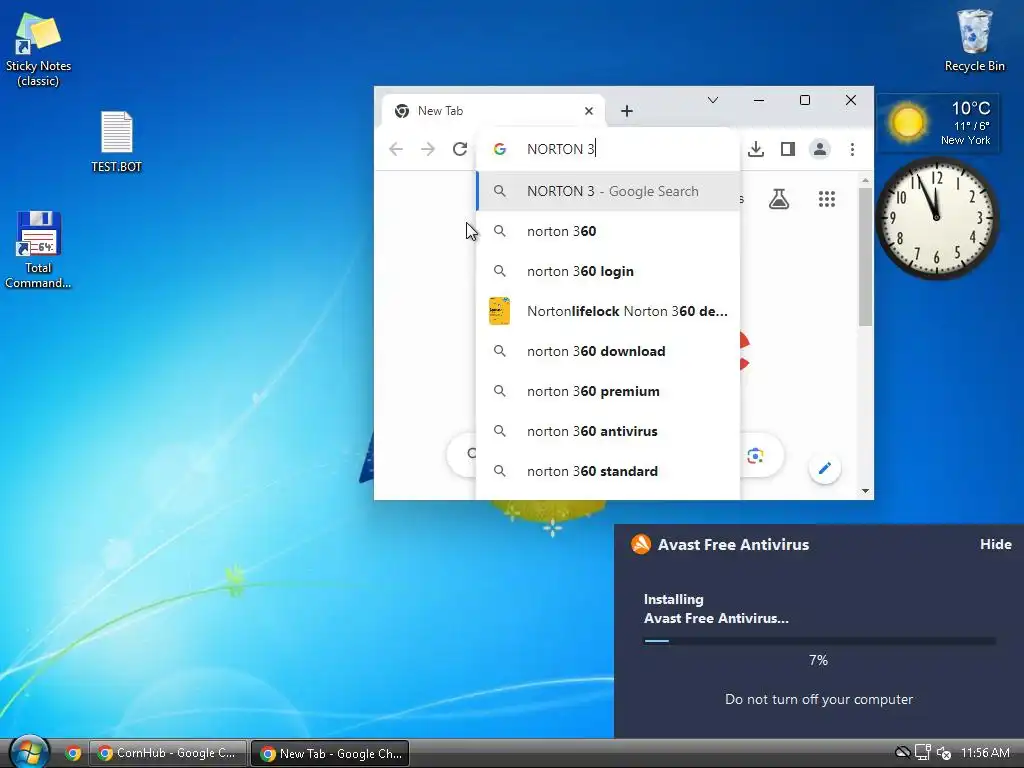The width and height of the screenshot is (1024, 768).
Task: Select 'norton 360 login' suggestion
Action: 609,271
